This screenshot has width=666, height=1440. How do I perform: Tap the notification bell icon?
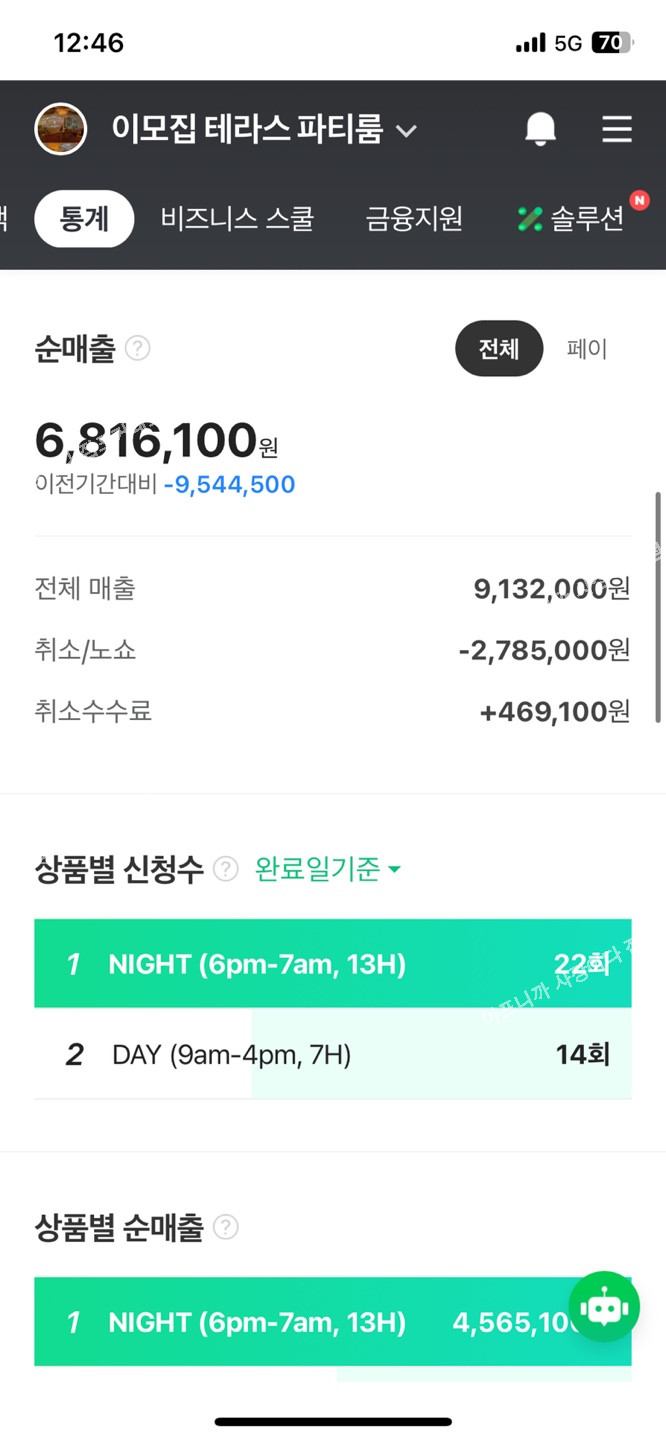coord(540,129)
